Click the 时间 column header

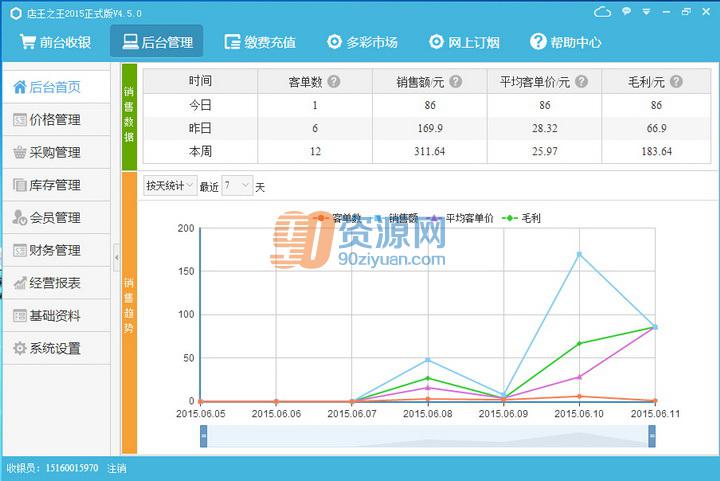coord(200,81)
